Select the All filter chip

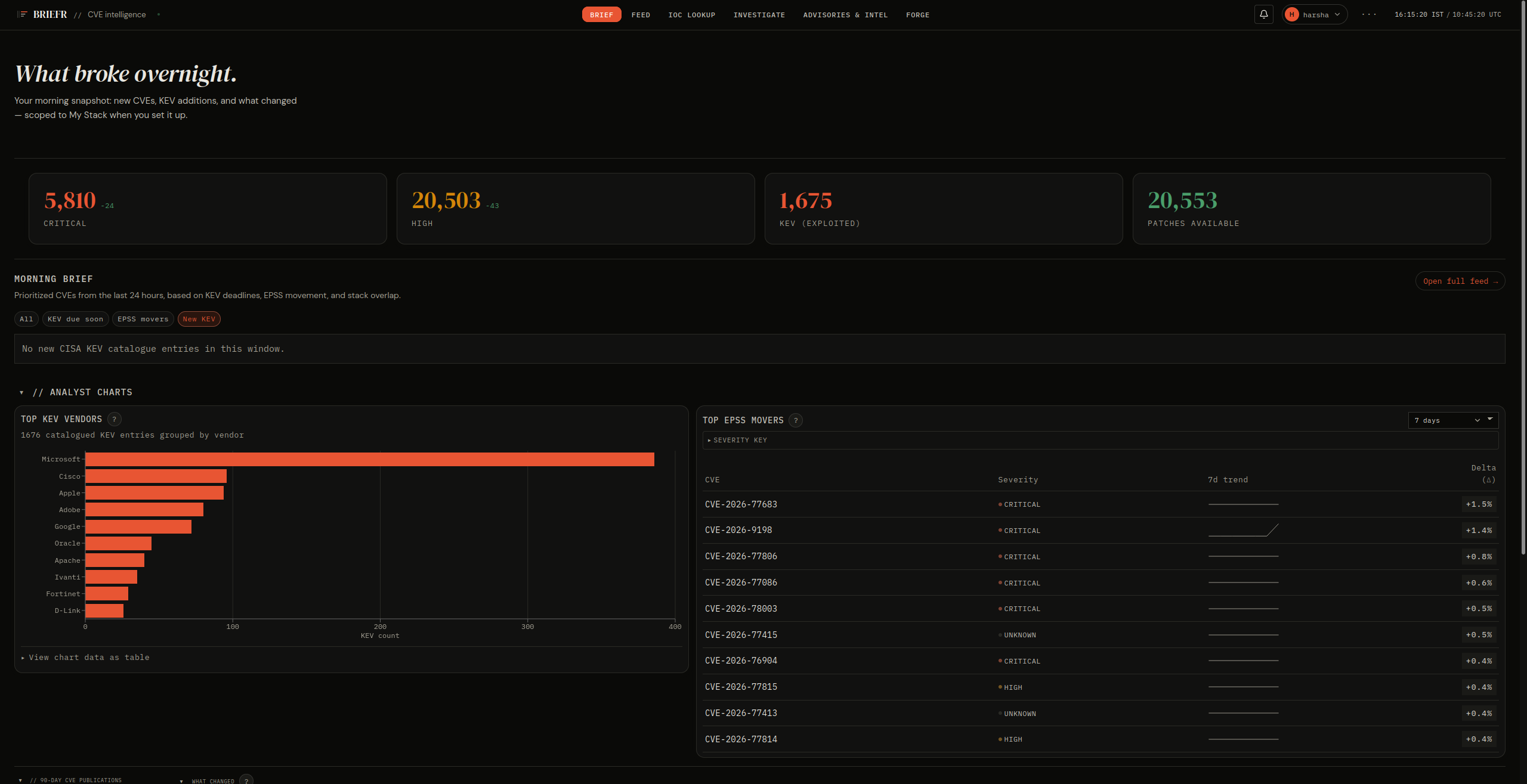pos(26,319)
